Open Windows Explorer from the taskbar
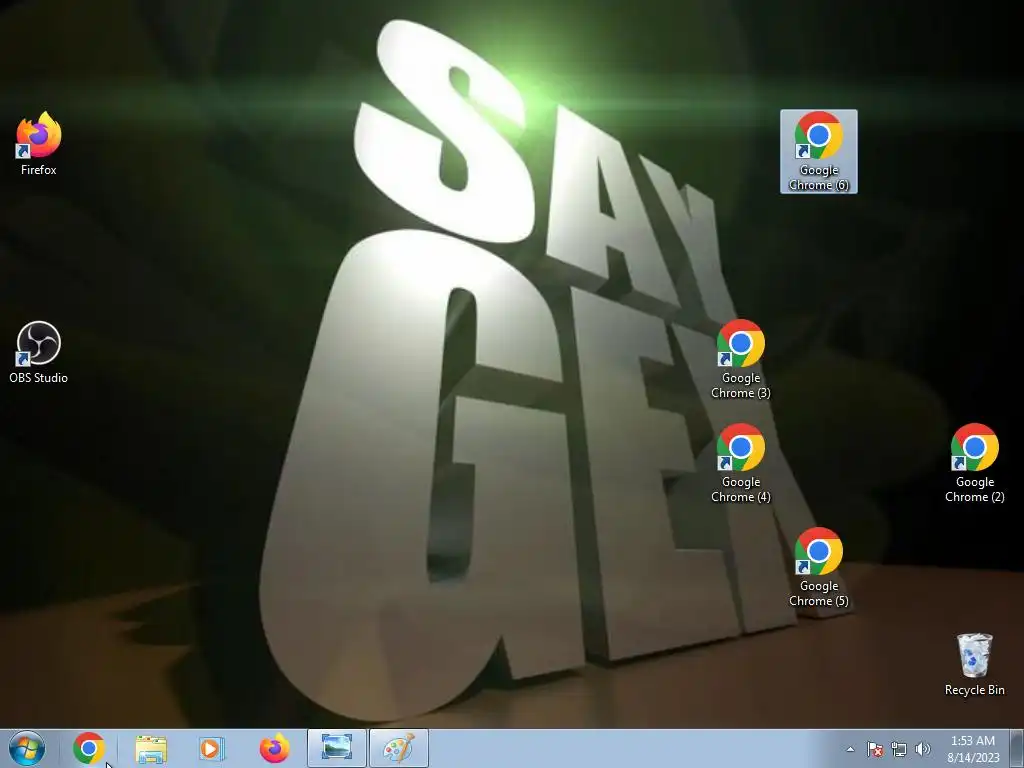 pyautogui.click(x=151, y=748)
